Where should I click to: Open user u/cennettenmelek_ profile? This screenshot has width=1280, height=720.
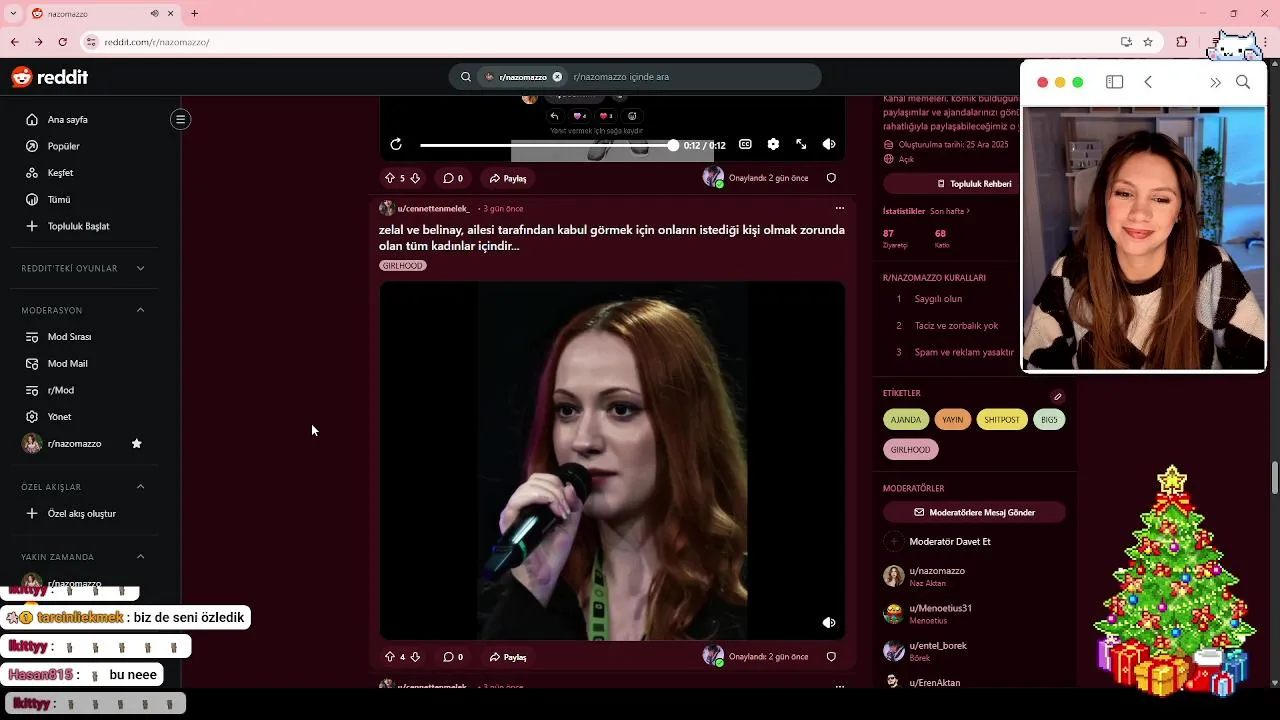tap(433, 208)
